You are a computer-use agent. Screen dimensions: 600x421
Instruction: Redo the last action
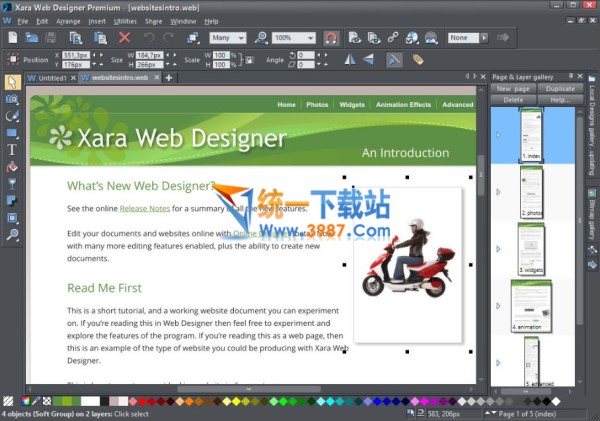(168, 38)
